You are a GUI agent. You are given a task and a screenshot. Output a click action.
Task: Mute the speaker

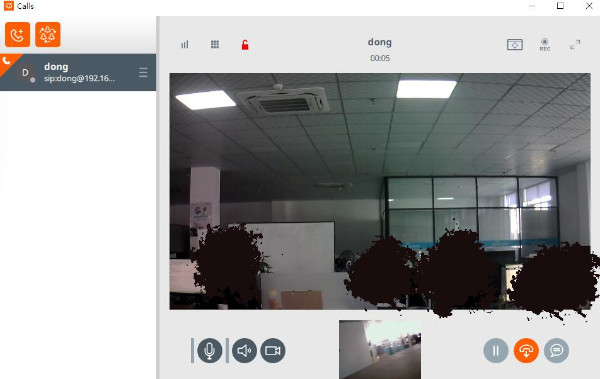[x=245, y=350]
